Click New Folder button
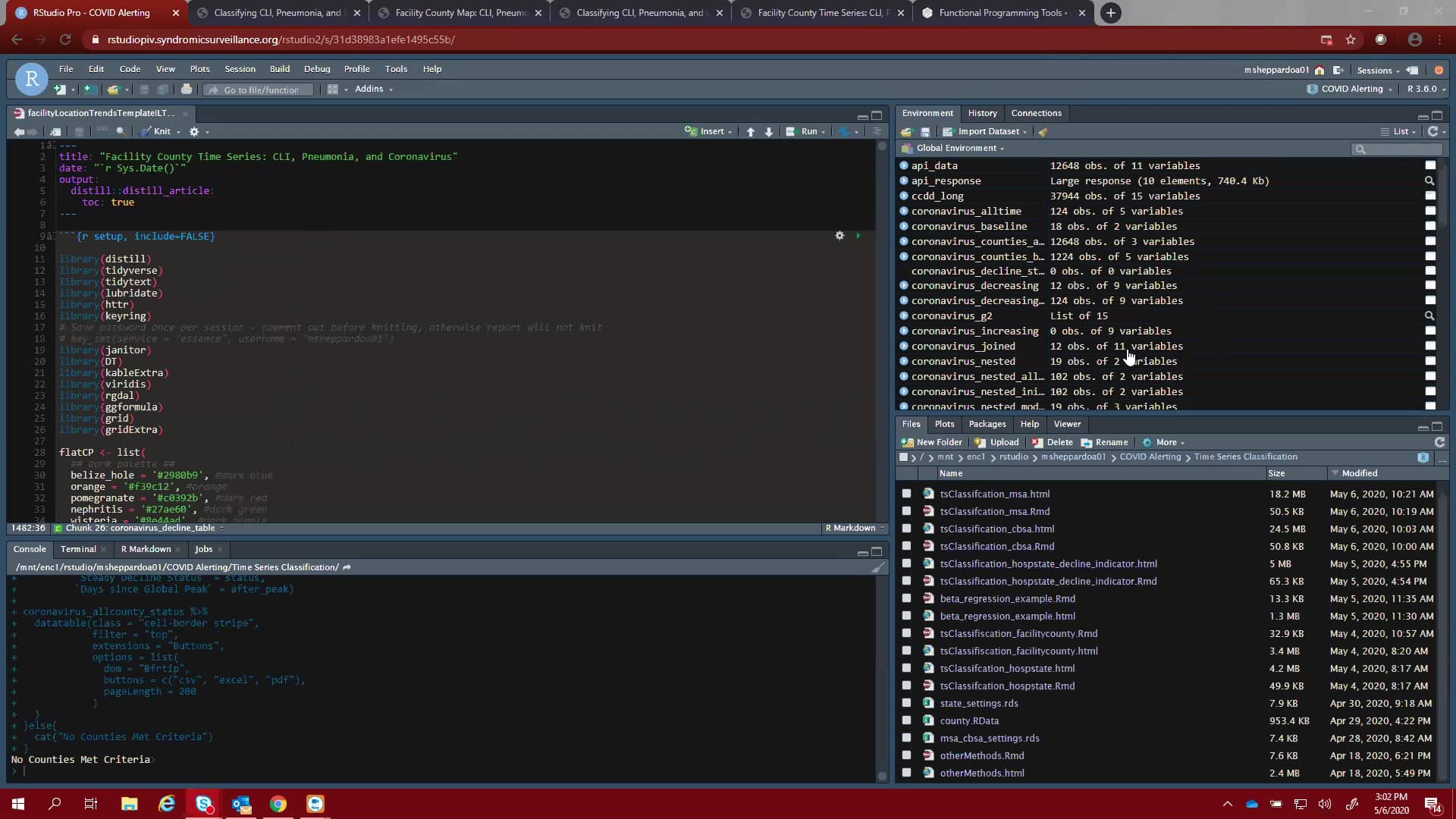 tap(931, 442)
